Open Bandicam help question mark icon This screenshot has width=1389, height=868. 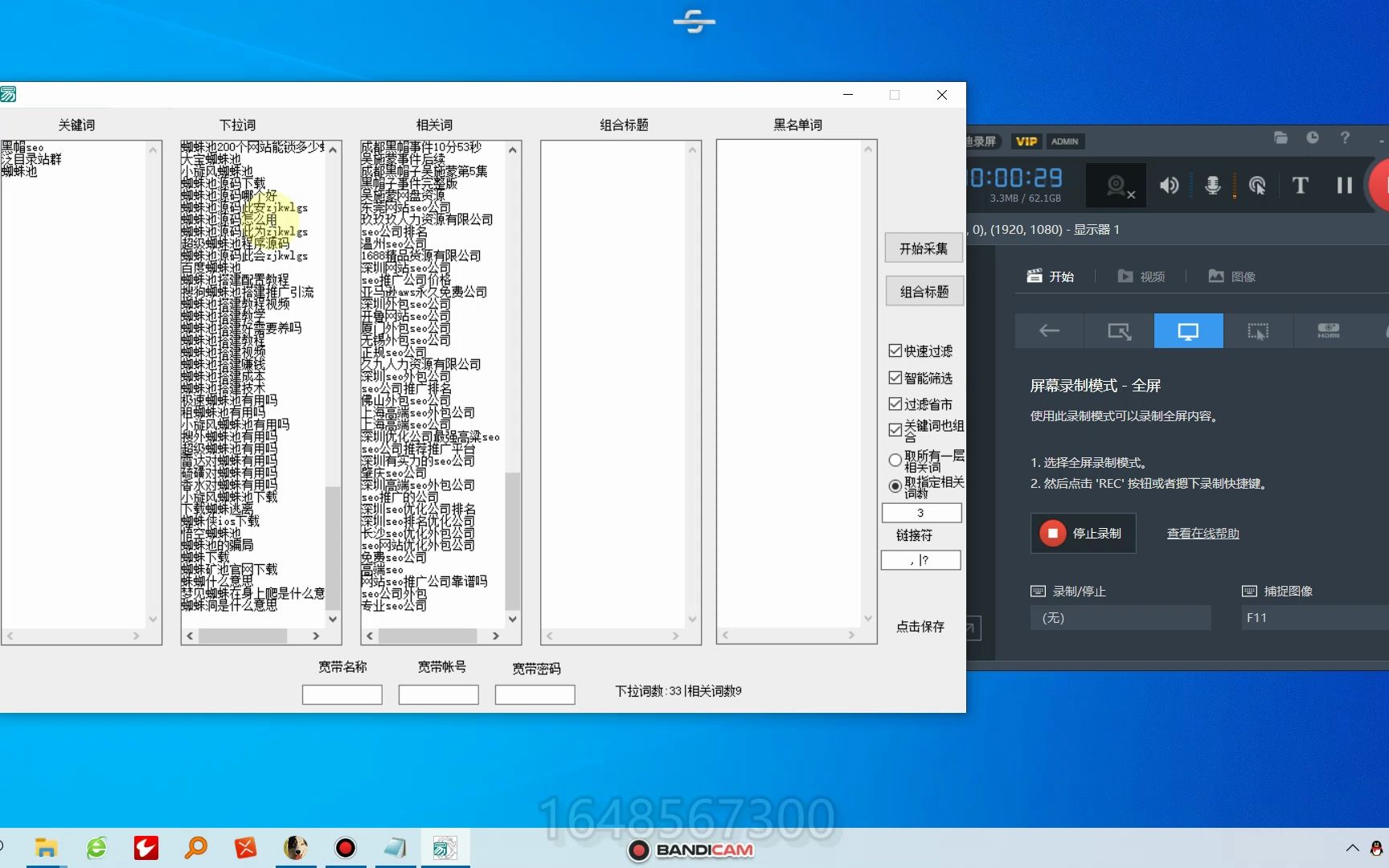click(1345, 138)
